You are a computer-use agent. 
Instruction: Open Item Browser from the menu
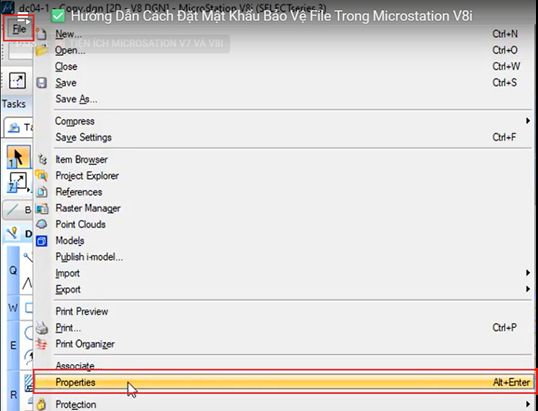[283, 160]
